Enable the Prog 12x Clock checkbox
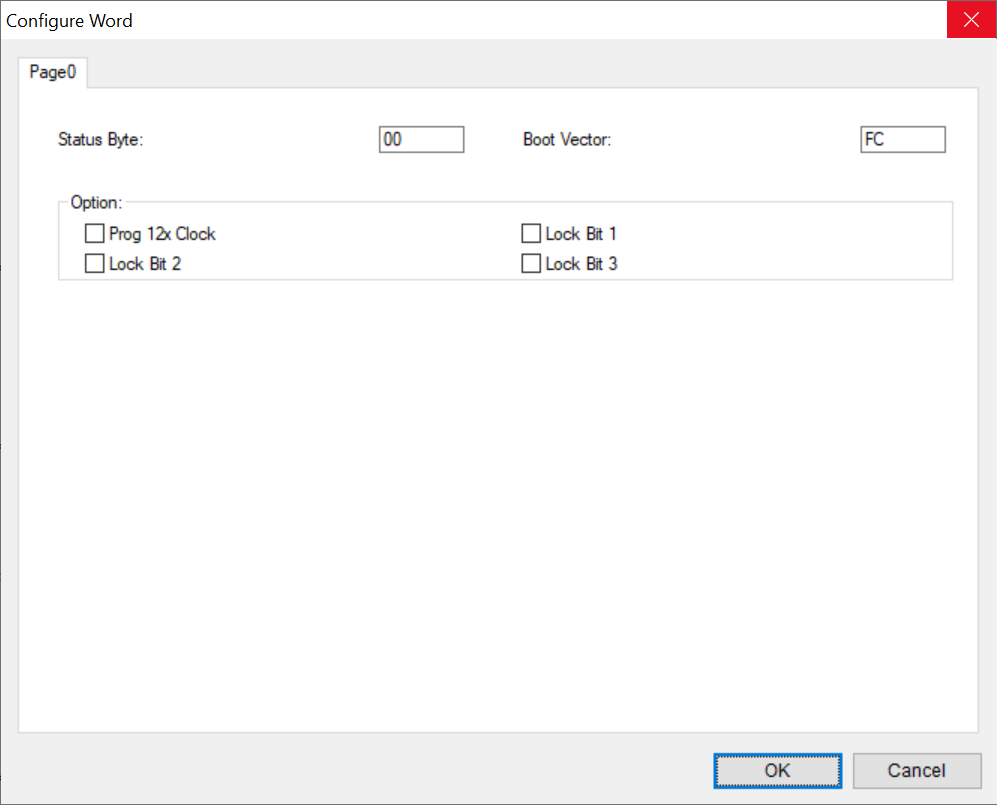This screenshot has height=805, width=997. (x=95, y=233)
